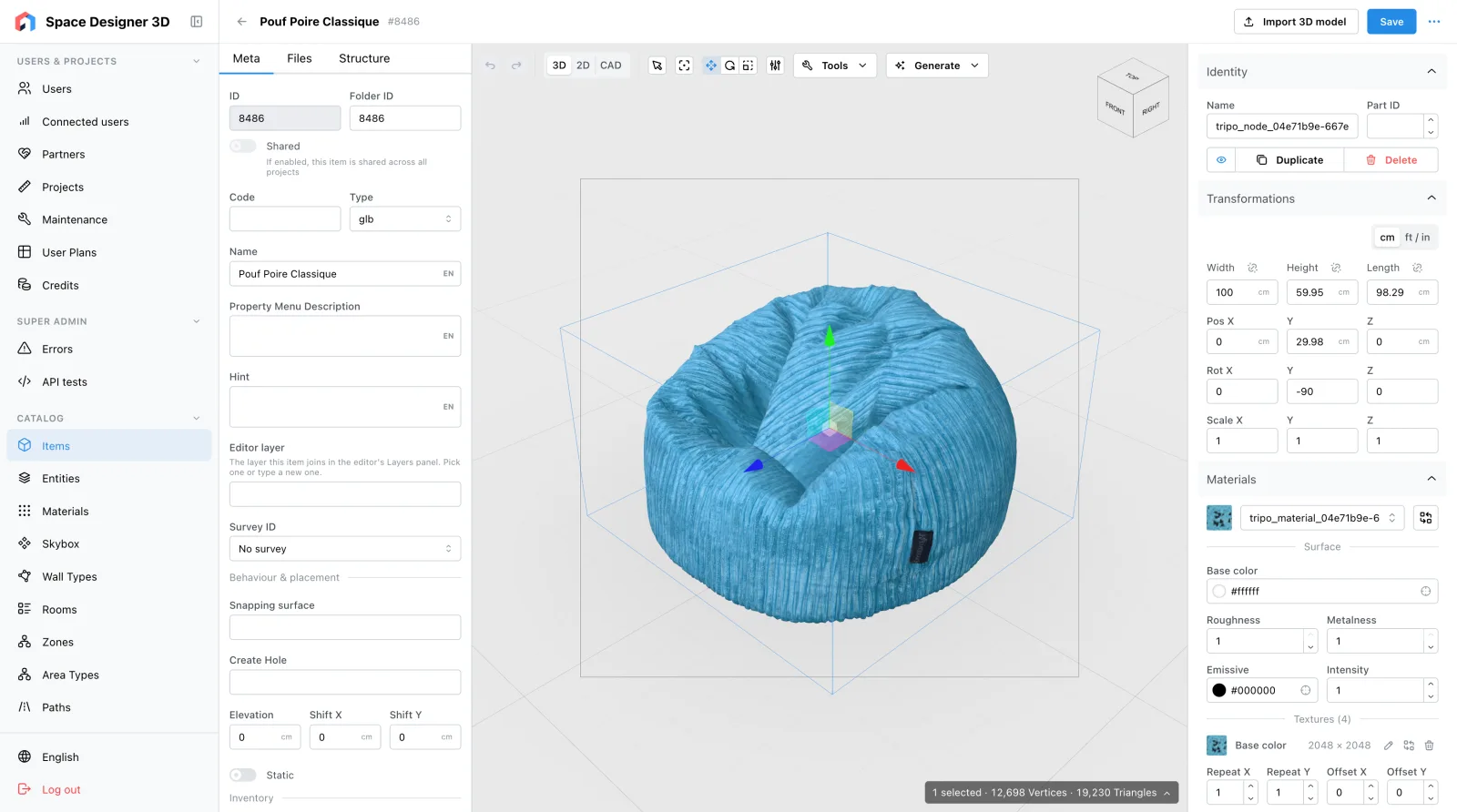1457x812 pixels.
Task: Click the redo arrow
Action: [x=516, y=66]
